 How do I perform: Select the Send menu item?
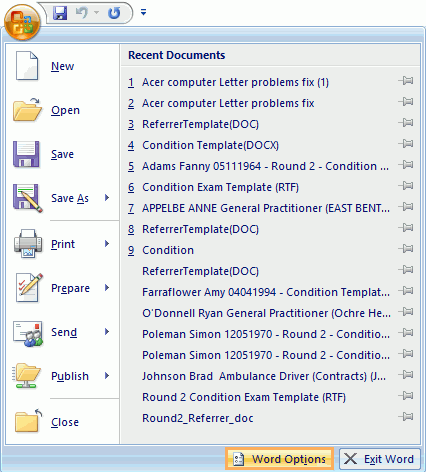(62, 332)
